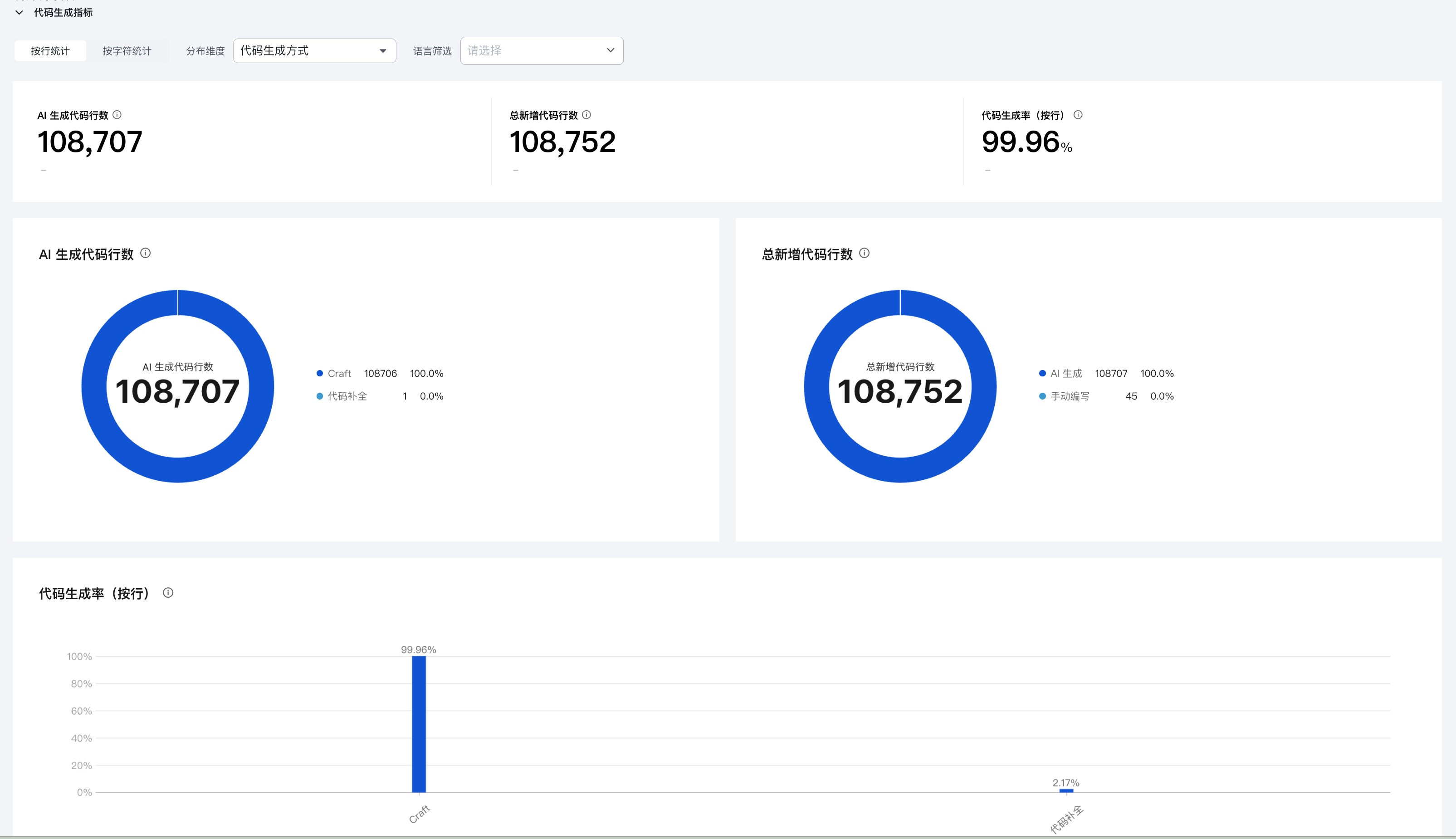Screen dimensions: 1456x839
Task: Switch to 按字符统计 tab
Action: [127, 51]
